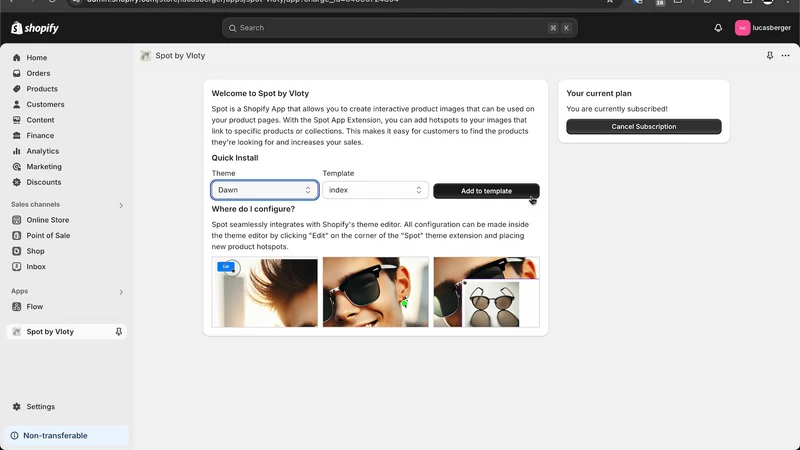The image size is (800, 450).
Task: Click the Shop channel icon
Action: (x=17, y=251)
